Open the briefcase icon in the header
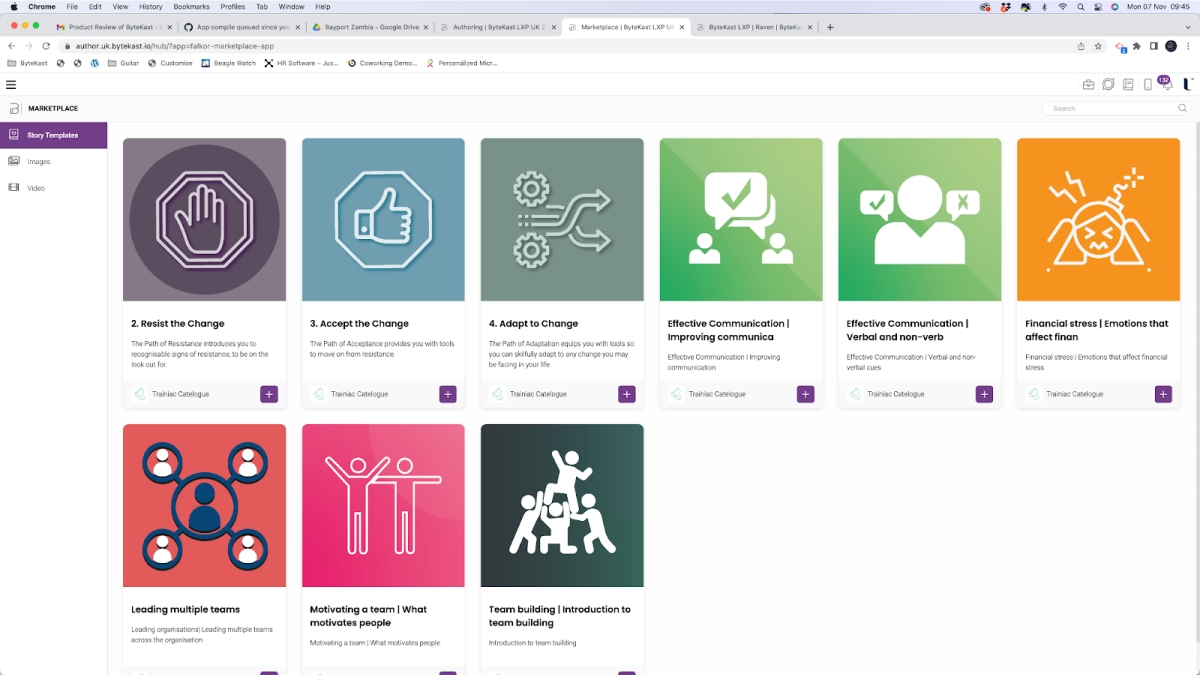The width and height of the screenshot is (1200, 675). click(1089, 85)
